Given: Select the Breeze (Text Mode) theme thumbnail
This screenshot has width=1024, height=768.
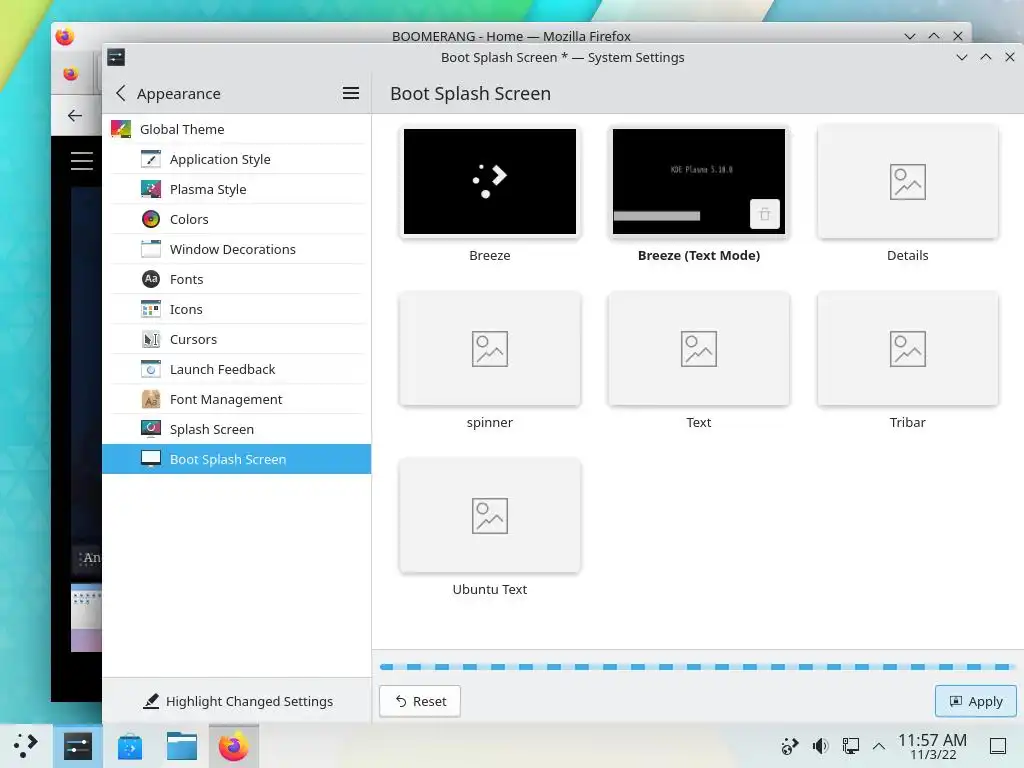Looking at the screenshot, I should [699, 182].
